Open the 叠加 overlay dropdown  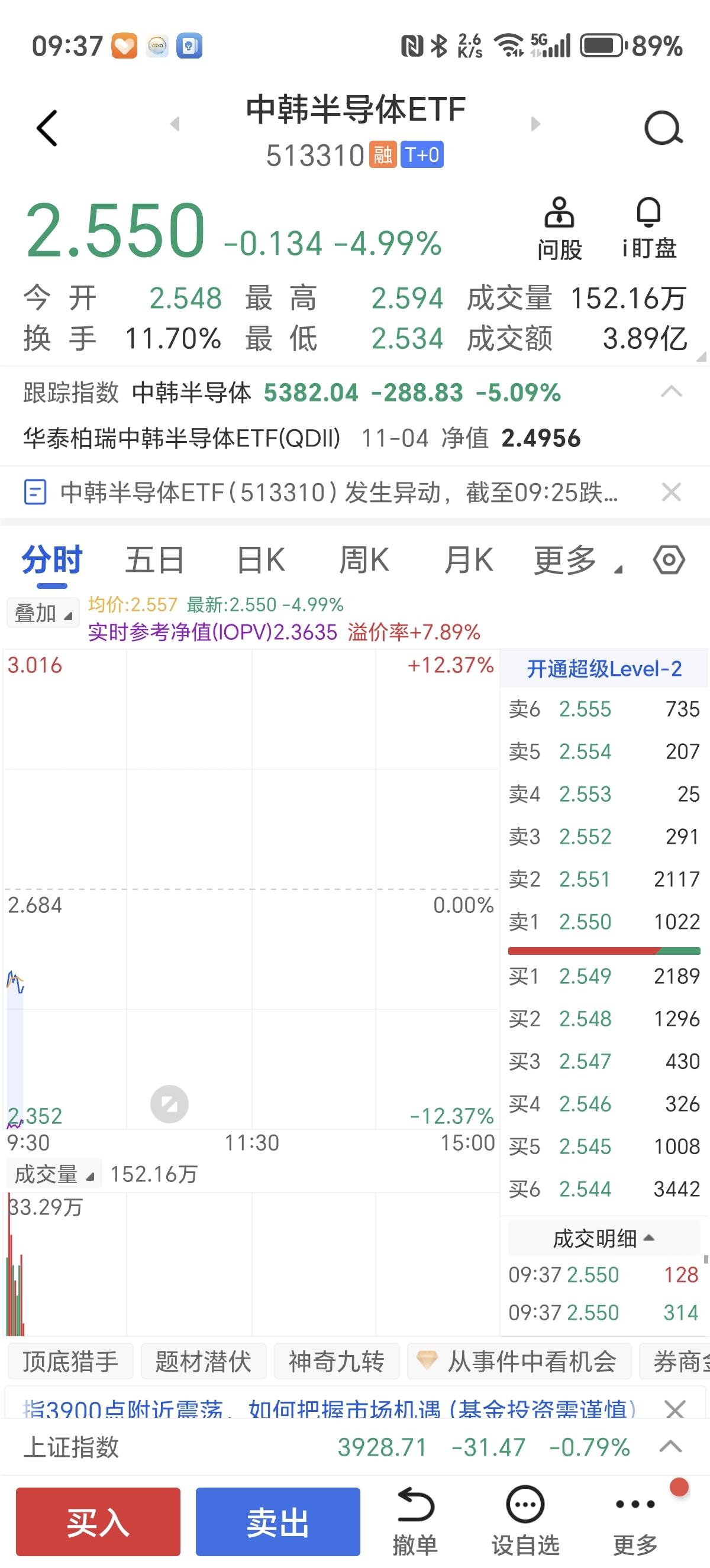click(43, 613)
